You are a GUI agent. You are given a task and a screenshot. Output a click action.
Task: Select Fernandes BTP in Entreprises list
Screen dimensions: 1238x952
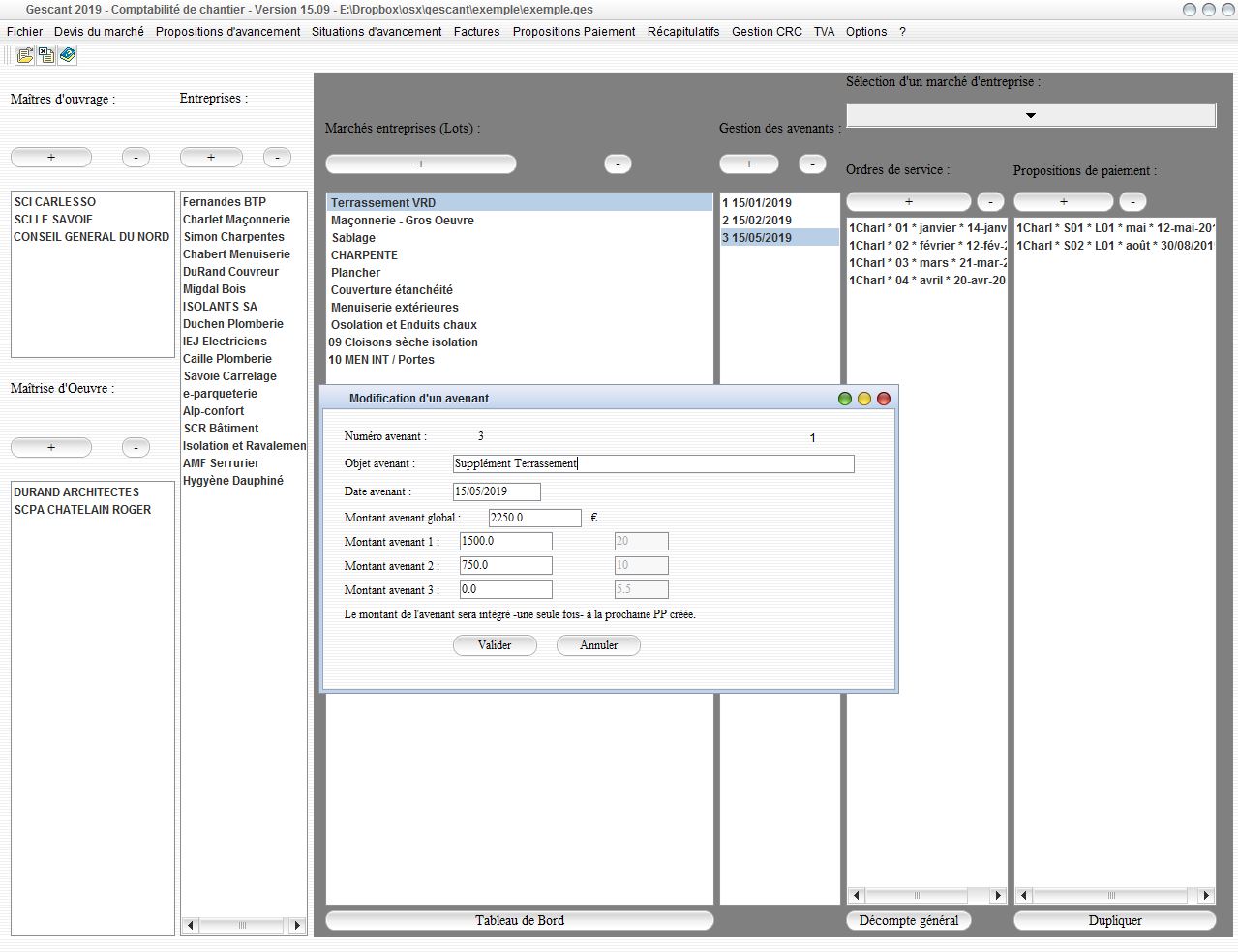pos(225,202)
